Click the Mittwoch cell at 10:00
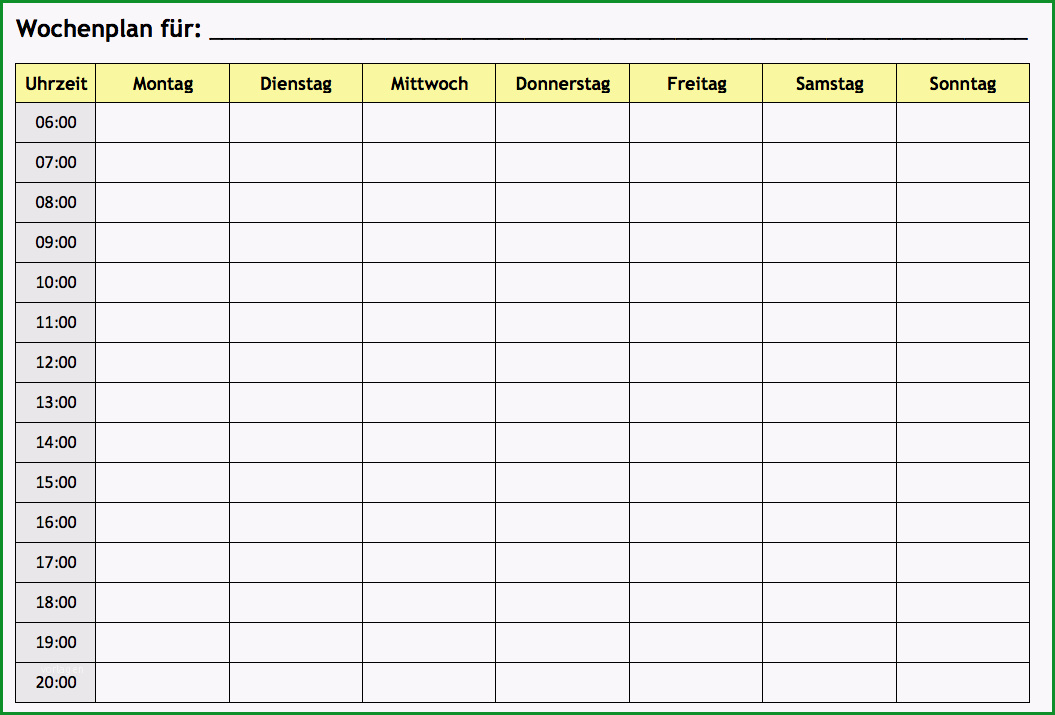Image resolution: width=1055 pixels, height=715 pixels. pos(429,283)
